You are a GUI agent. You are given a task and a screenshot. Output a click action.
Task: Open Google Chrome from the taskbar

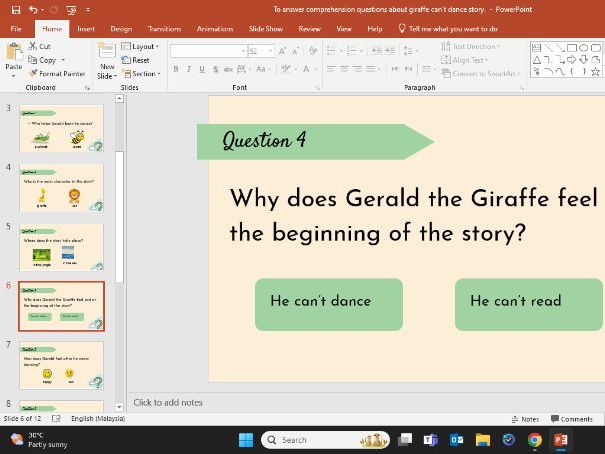point(535,439)
